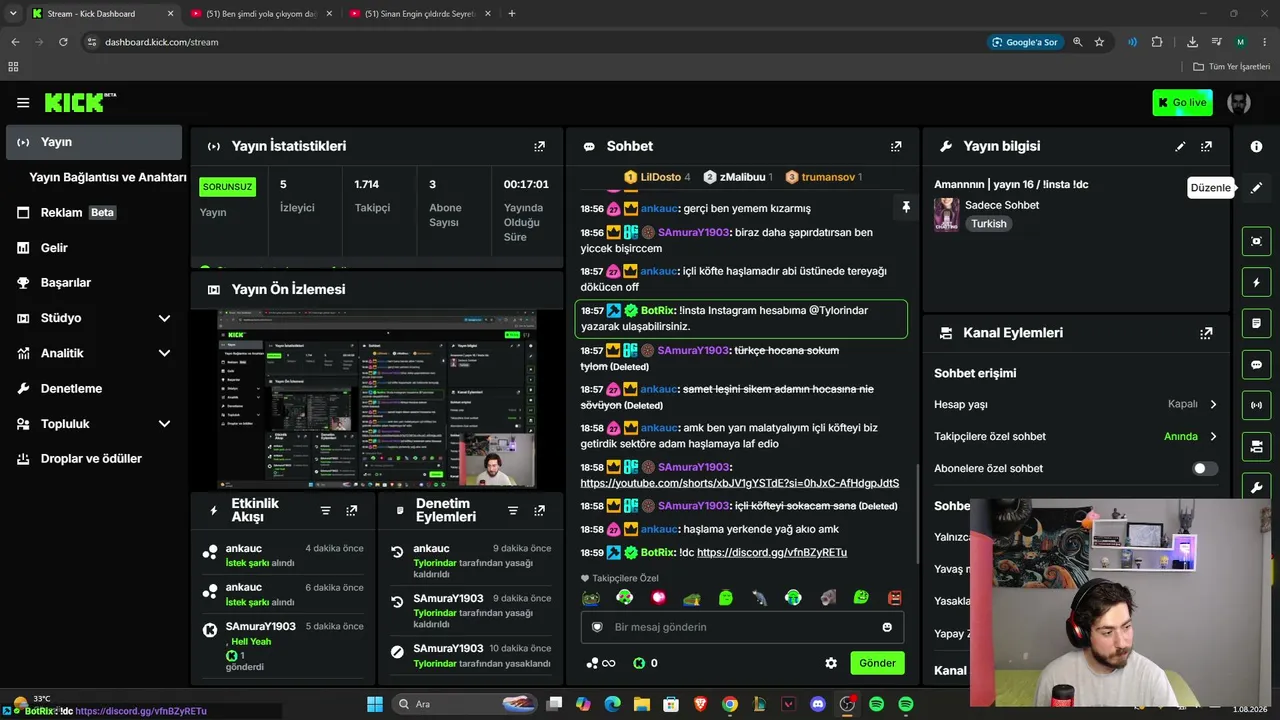Open Takipçilere özel sohbet setting showing Anında

click(x=1076, y=436)
